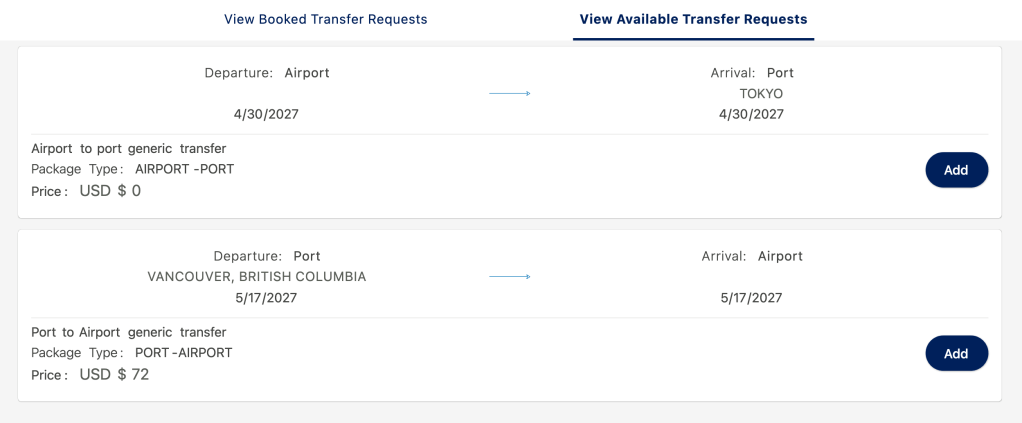Click the Arrival: Airport label
Image resolution: width=1022 pixels, height=423 pixels.
point(752,256)
